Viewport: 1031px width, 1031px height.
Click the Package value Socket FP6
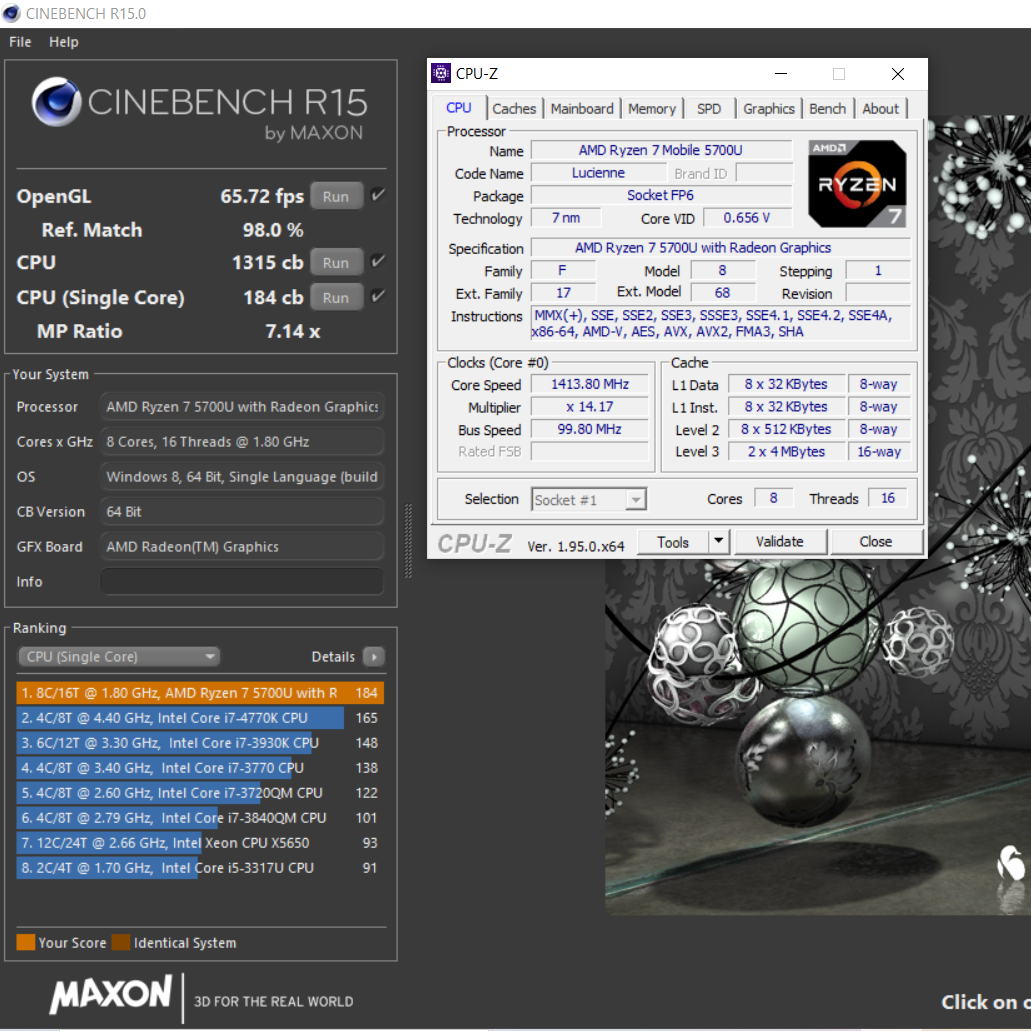click(x=660, y=195)
